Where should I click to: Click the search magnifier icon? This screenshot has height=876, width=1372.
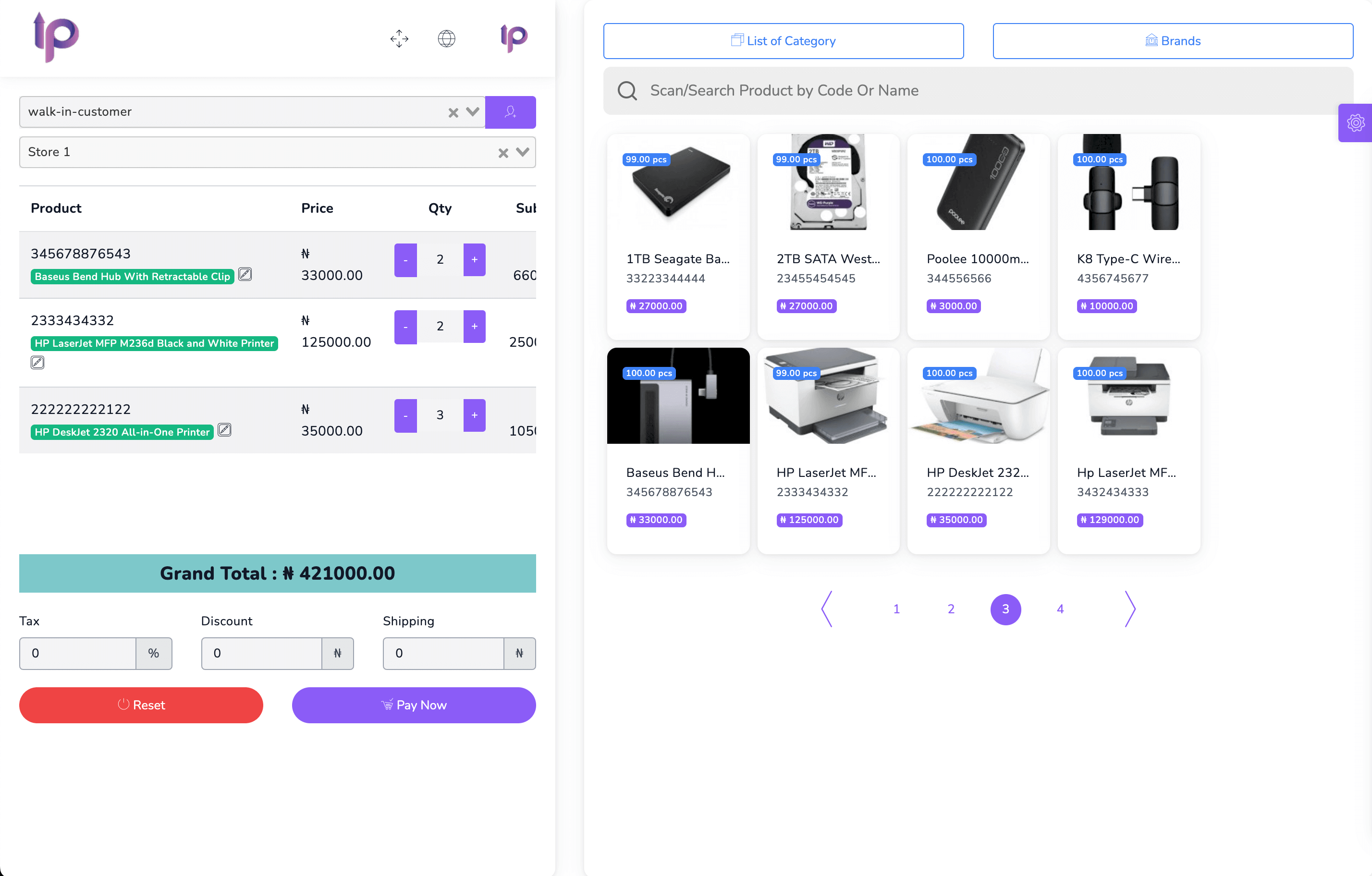627,91
